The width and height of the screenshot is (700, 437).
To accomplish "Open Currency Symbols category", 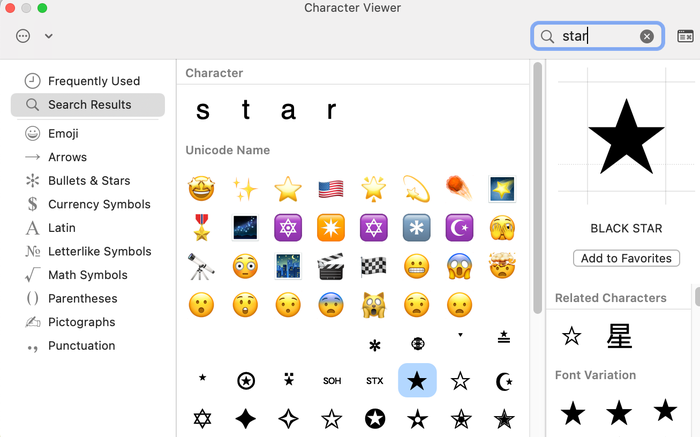I will [88, 204].
